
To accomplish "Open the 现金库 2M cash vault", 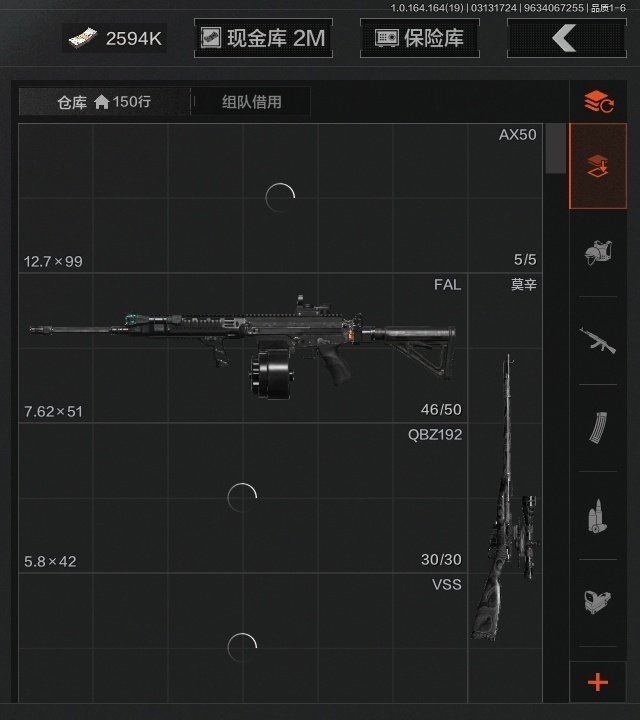I will click(264, 38).
